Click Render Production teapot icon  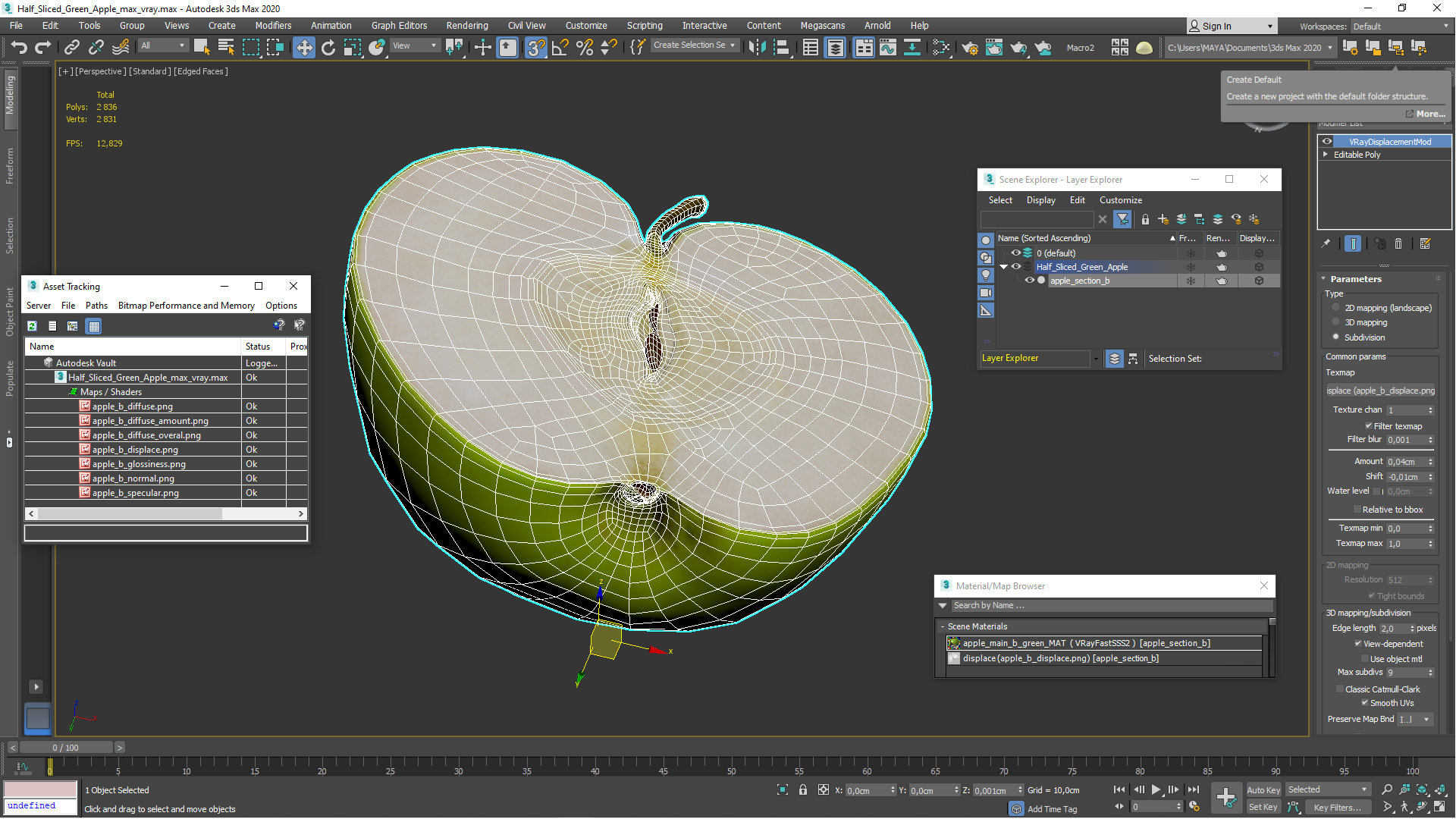pos(1018,47)
